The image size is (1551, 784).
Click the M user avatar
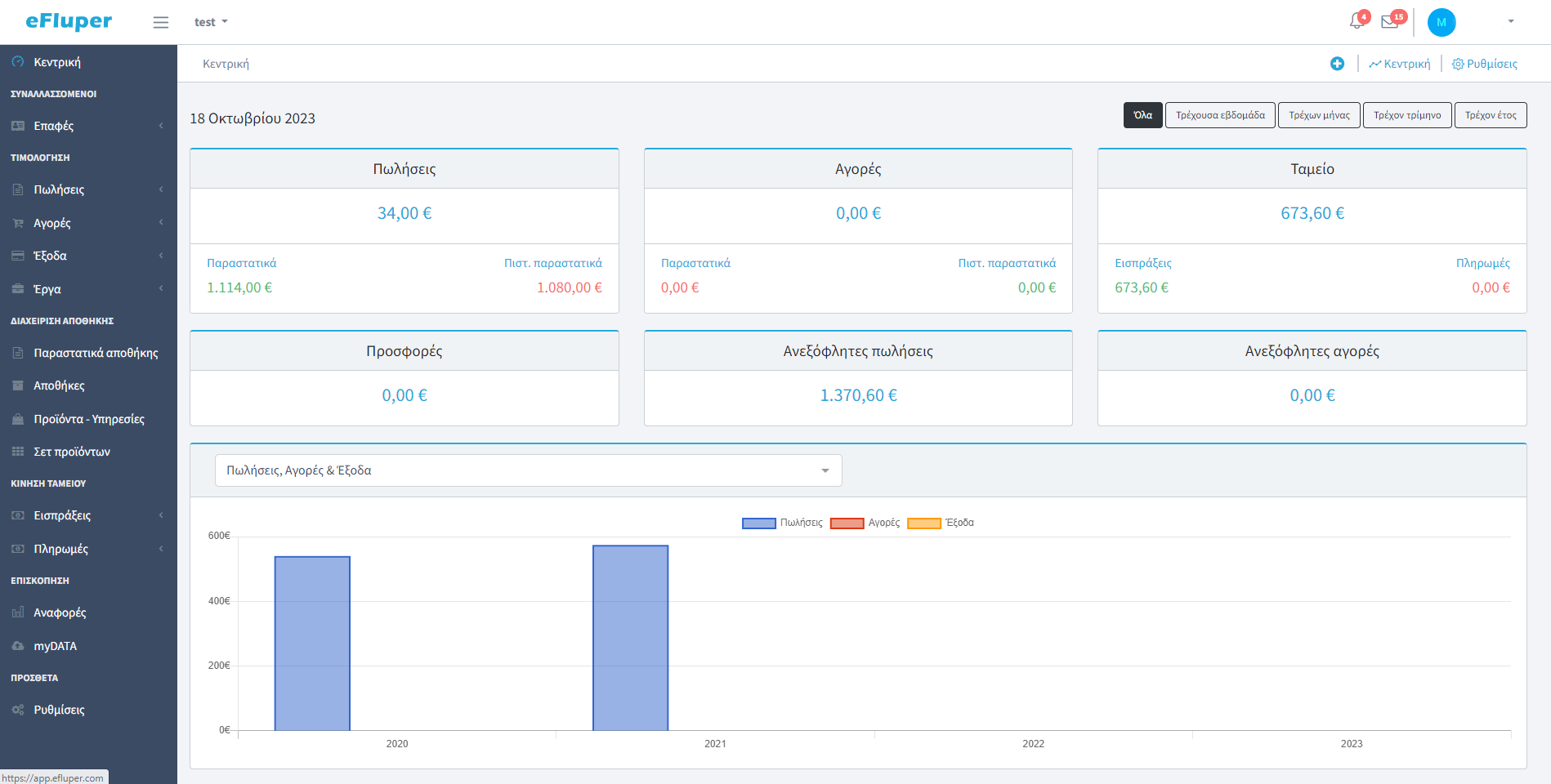click(1441, 22)
